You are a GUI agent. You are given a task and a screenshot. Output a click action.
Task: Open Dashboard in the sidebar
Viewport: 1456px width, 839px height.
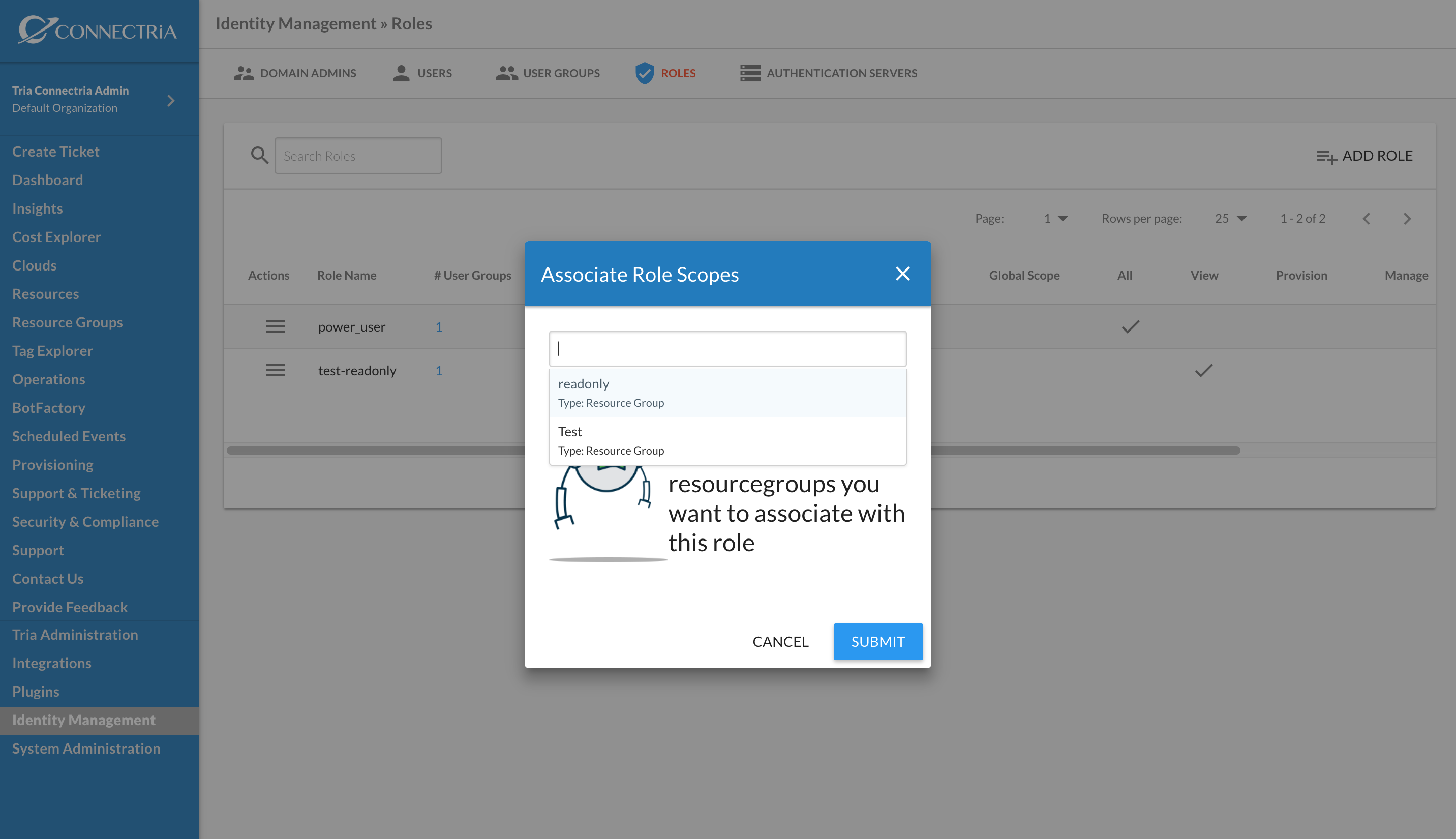point(47,180)
